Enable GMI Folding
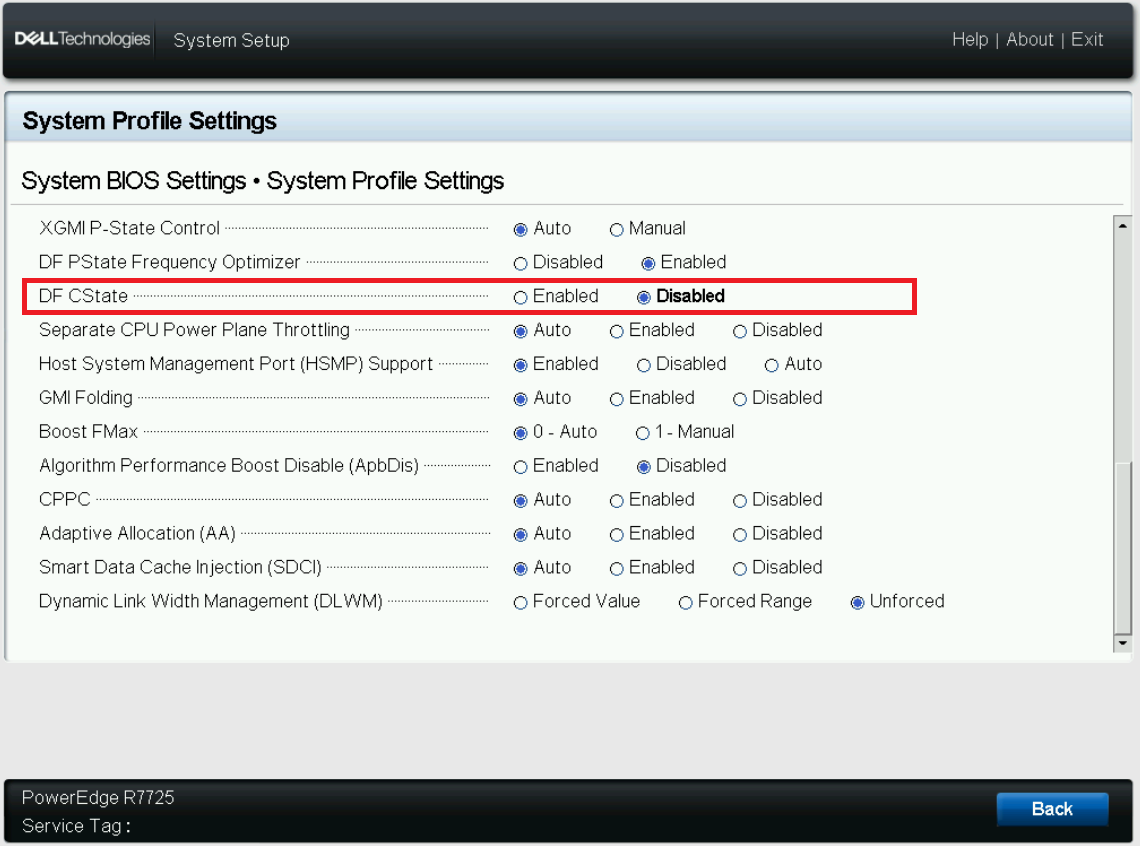Viewport: 1140px width, 846px height. click(x=617, y=398)
